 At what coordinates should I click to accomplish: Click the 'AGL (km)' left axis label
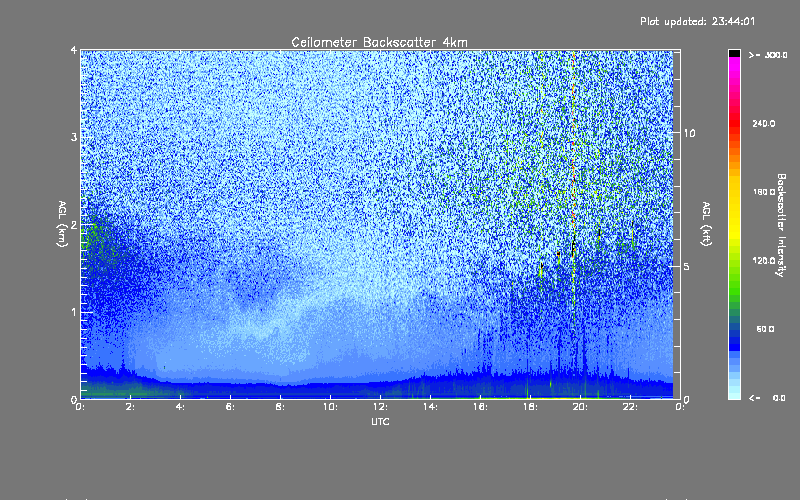pyautogui.click(x=62, y=223)
